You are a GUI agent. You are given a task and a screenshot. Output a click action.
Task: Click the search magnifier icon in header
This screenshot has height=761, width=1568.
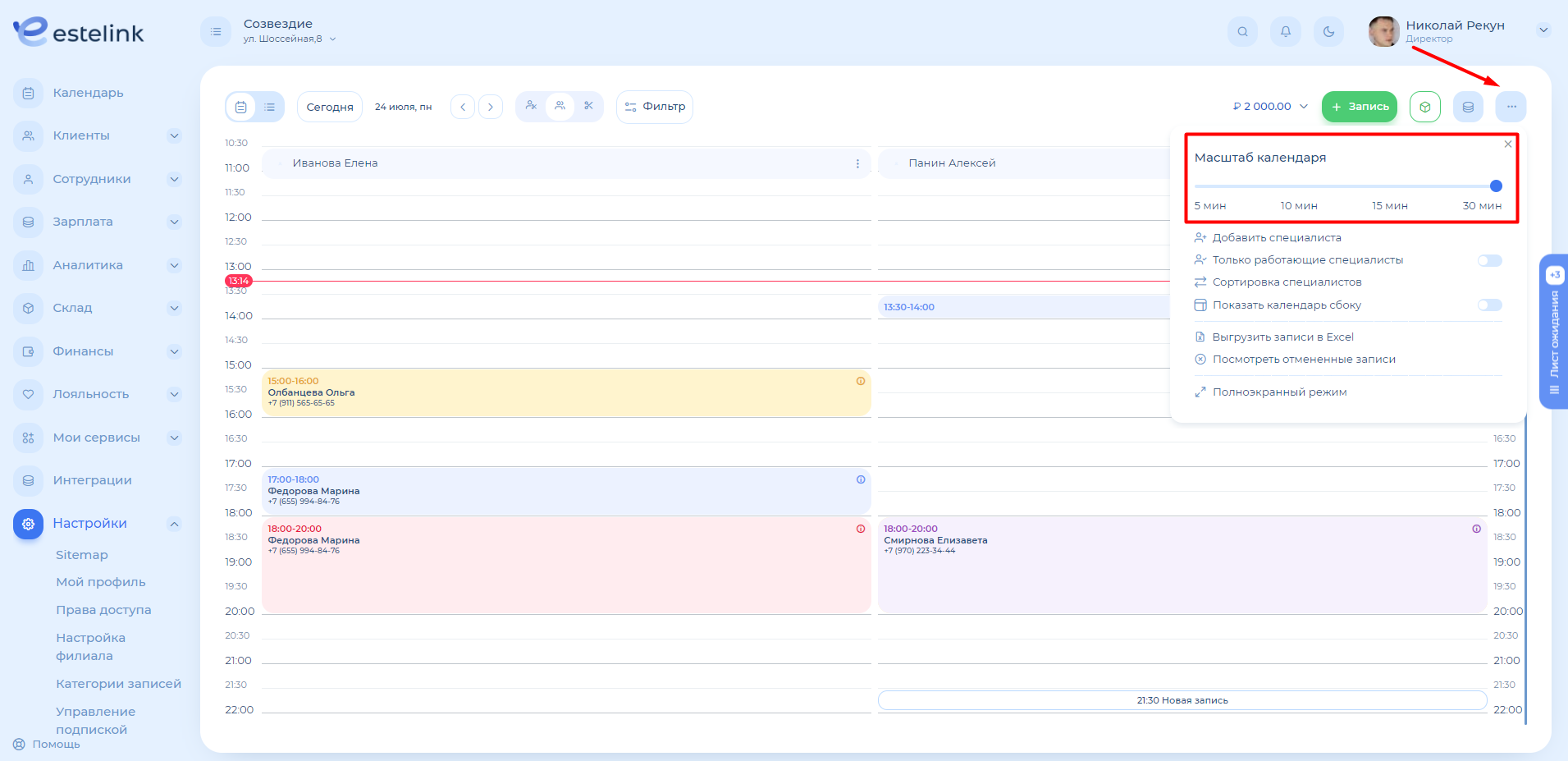tap(1242, 32)
